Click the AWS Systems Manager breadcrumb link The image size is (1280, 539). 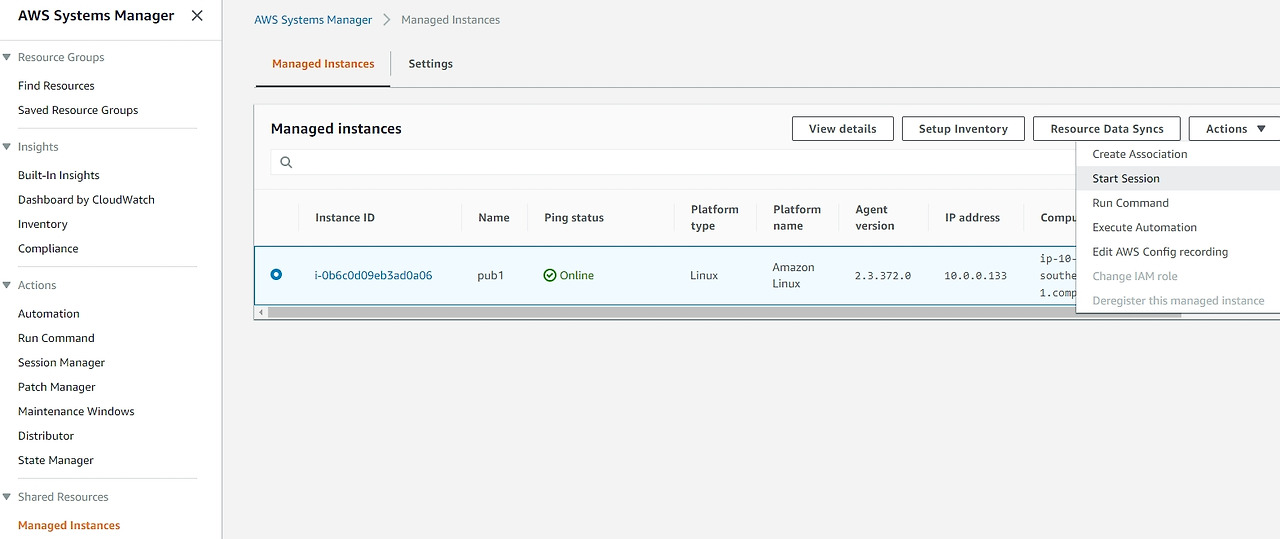click(313, 20)
